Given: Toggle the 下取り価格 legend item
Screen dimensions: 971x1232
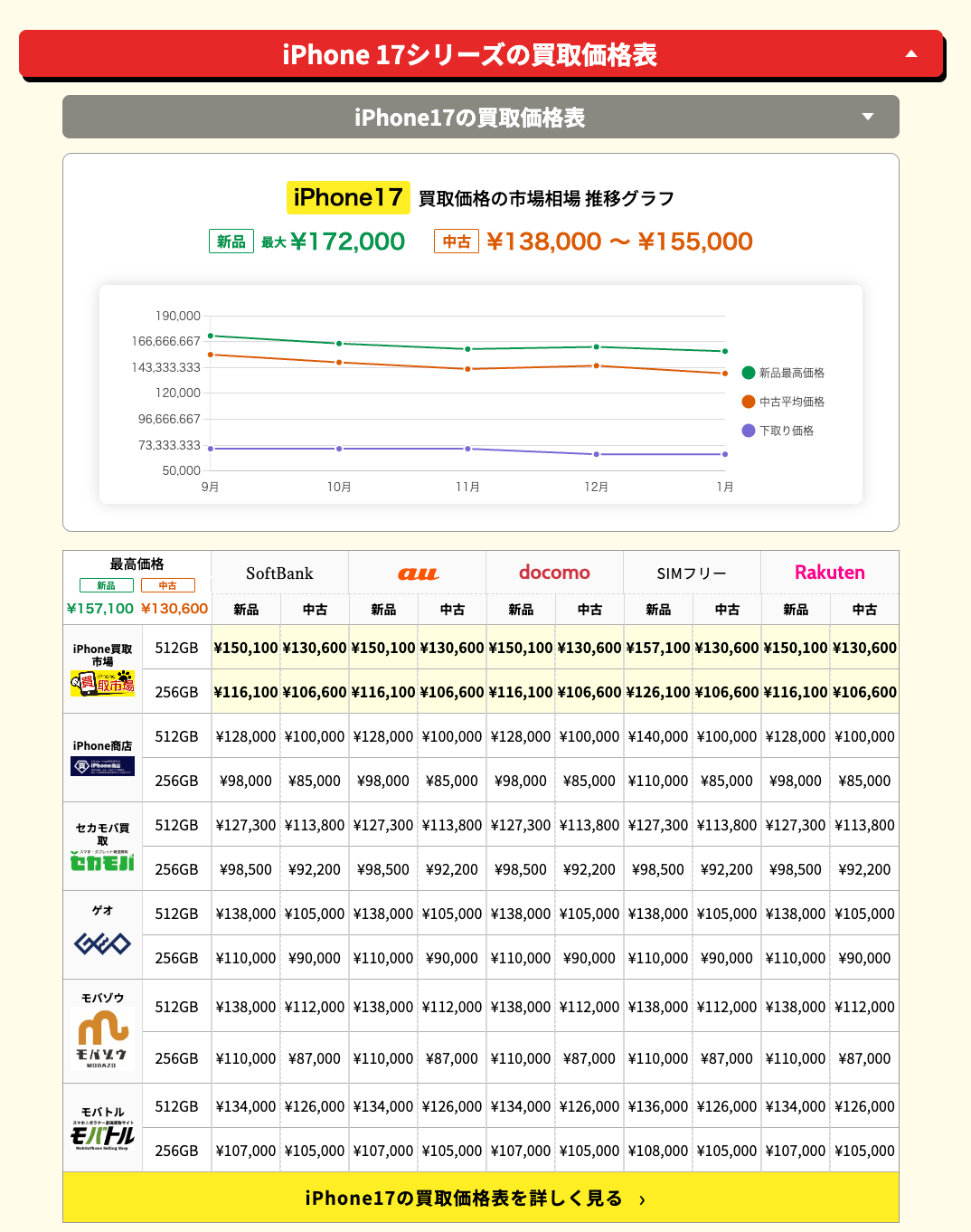Looking at the screenshot, I should click(x=778, y=431).
